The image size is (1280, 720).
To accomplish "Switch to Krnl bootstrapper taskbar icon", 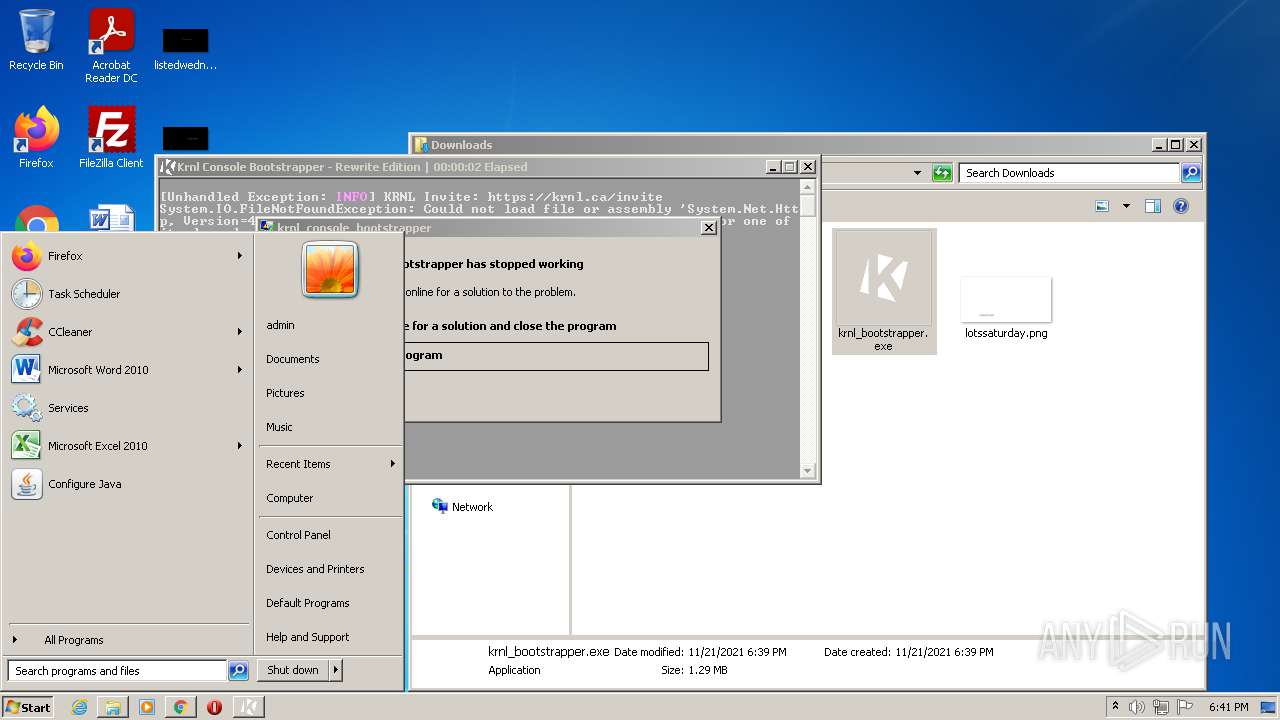I will click(x=249, y=707).
